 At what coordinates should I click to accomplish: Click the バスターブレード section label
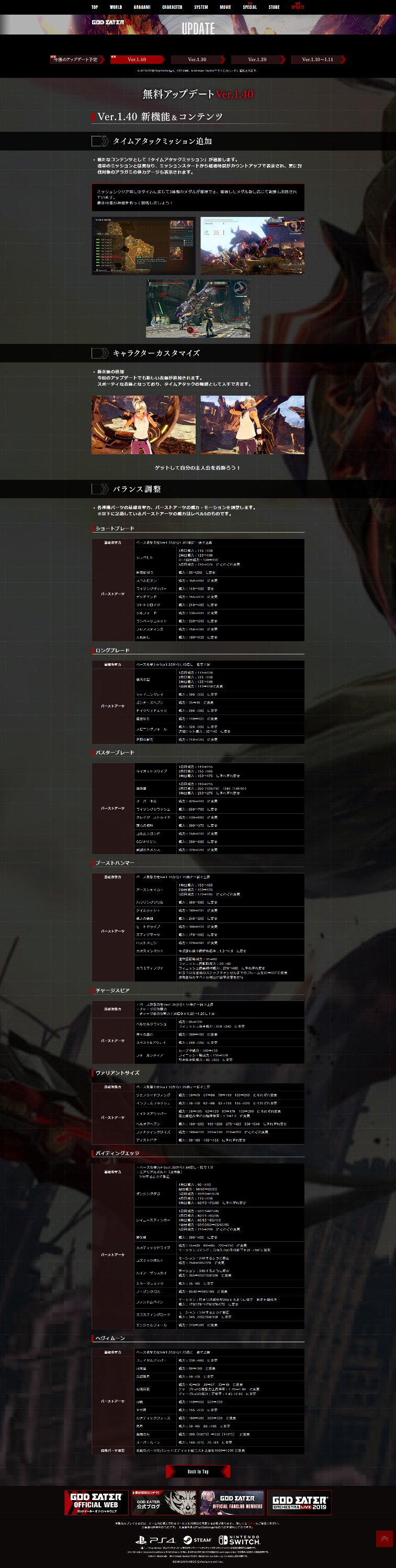tap(115, 753)
